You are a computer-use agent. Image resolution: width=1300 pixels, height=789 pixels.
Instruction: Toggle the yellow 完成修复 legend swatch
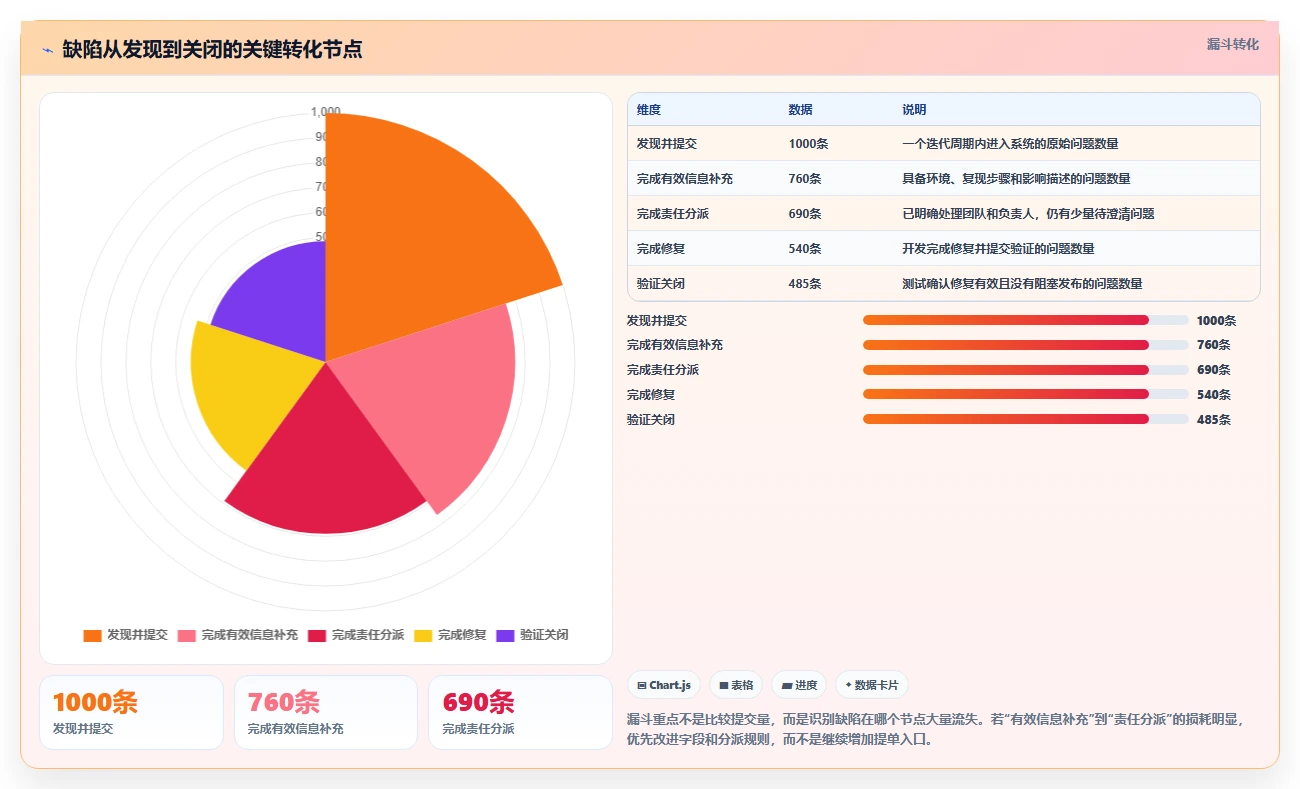point(423,636)
